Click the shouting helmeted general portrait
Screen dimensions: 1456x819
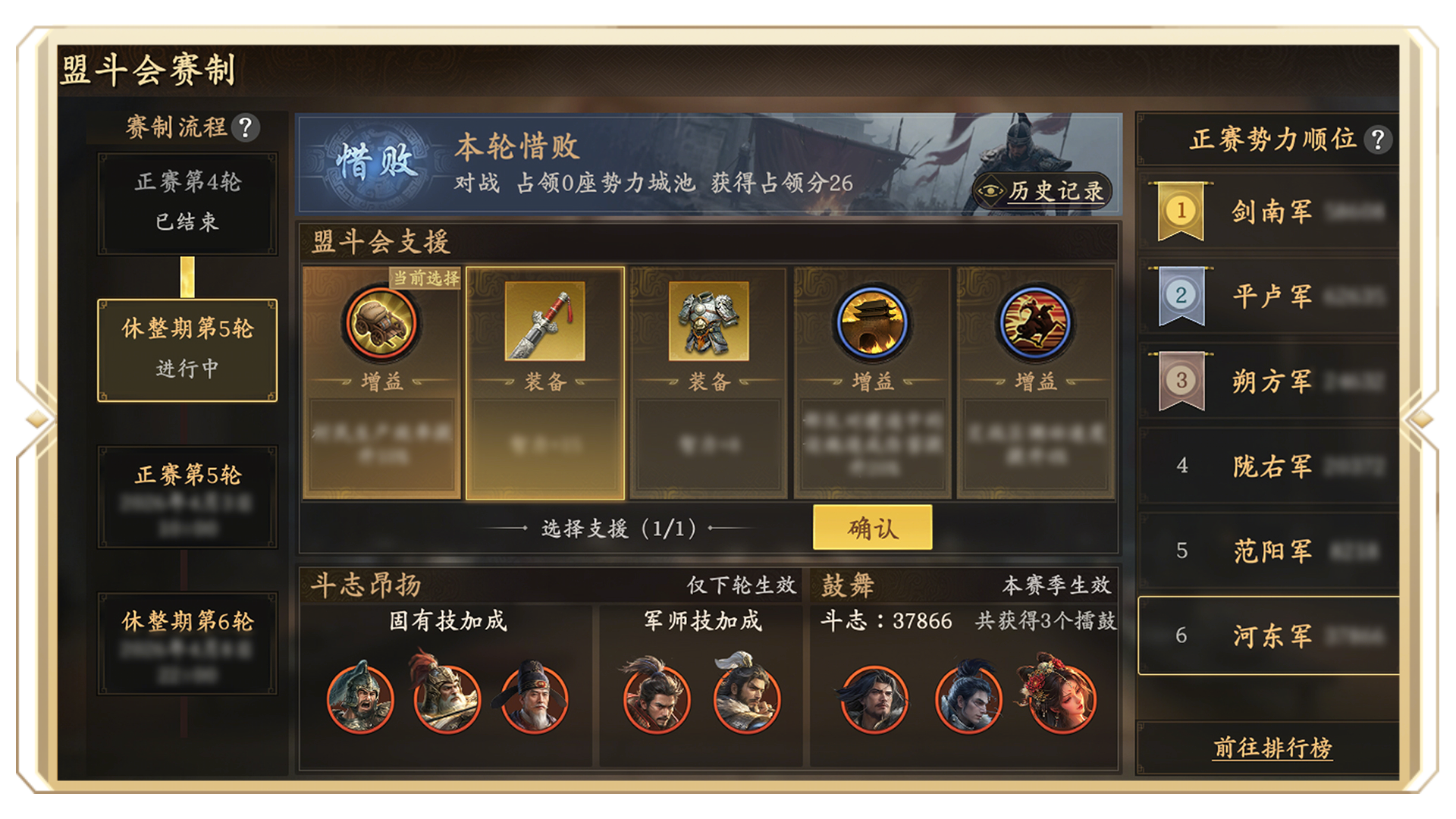(360, 696)
